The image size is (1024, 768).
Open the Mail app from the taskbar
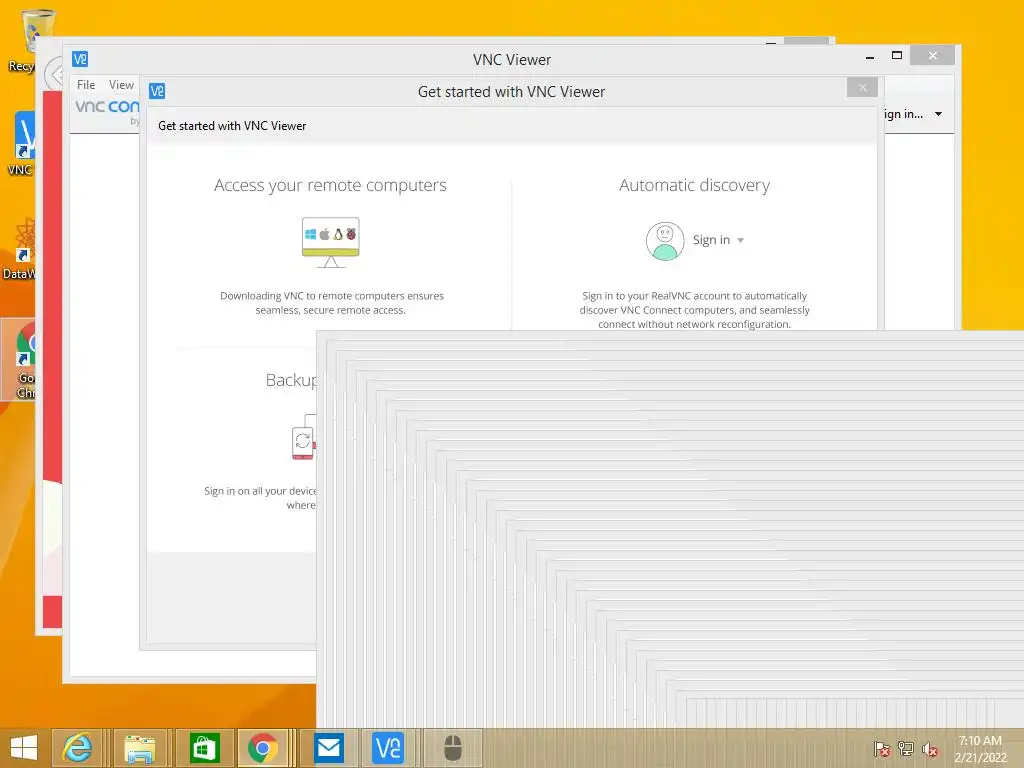pyautogui.click(x=328, y=748)
